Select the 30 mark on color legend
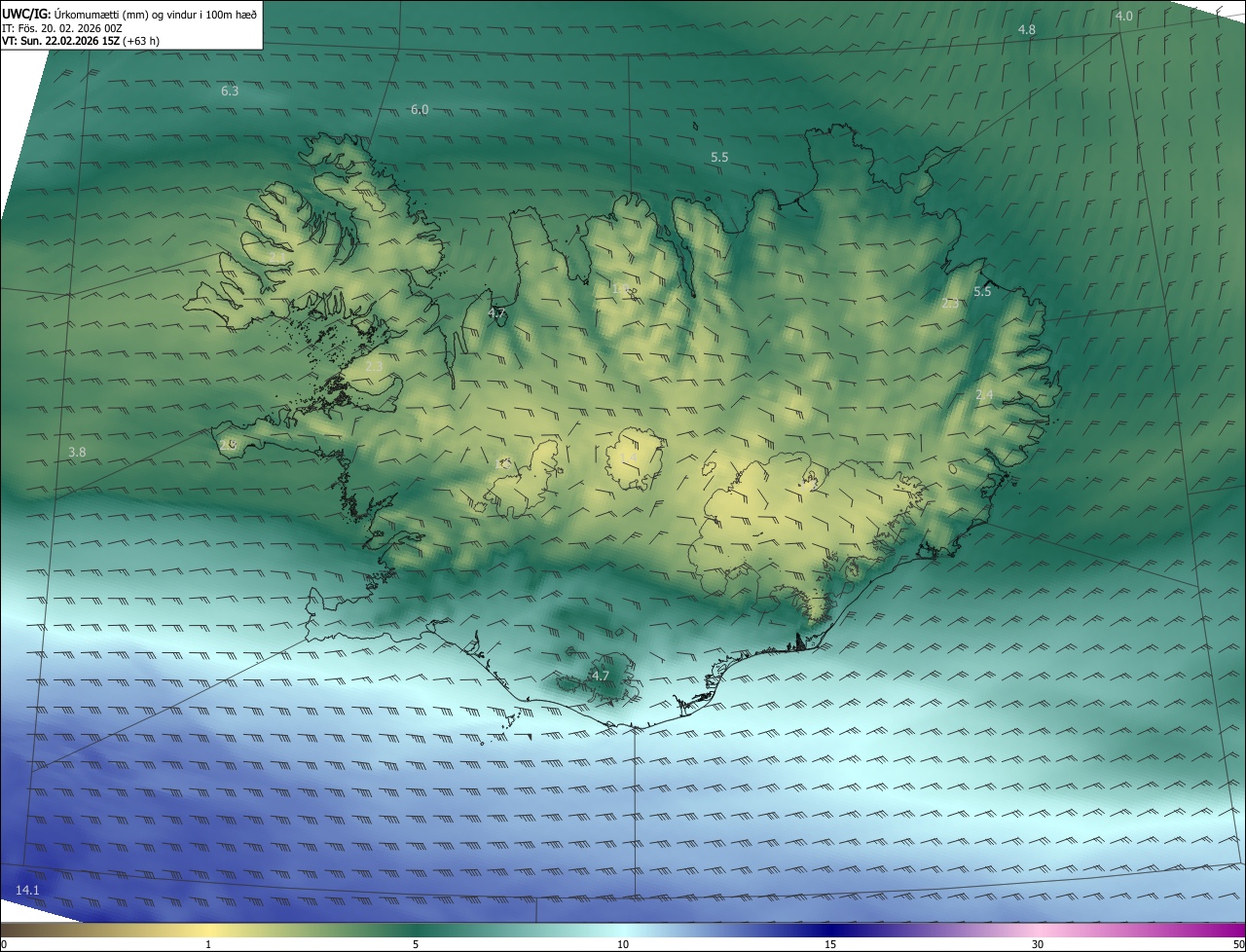This screenshot has height=952, width=1246. click(x=1038, y=944)
